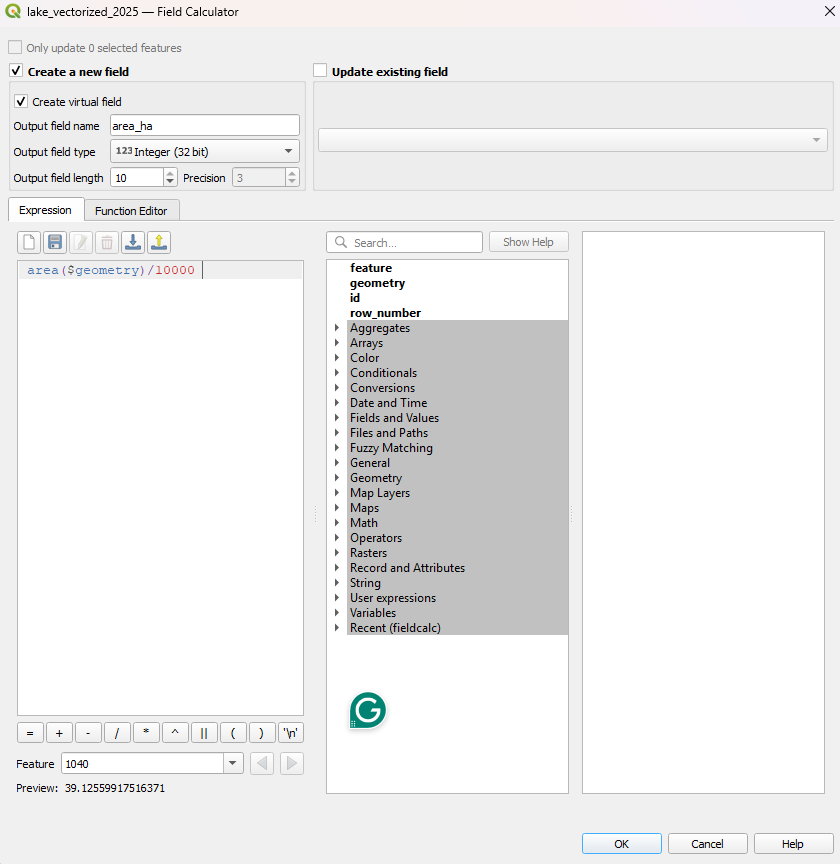Viewport: 840px width, 864px height.
Task: Click the QGIS logo in the title bar
Action: tap(13, 12)
